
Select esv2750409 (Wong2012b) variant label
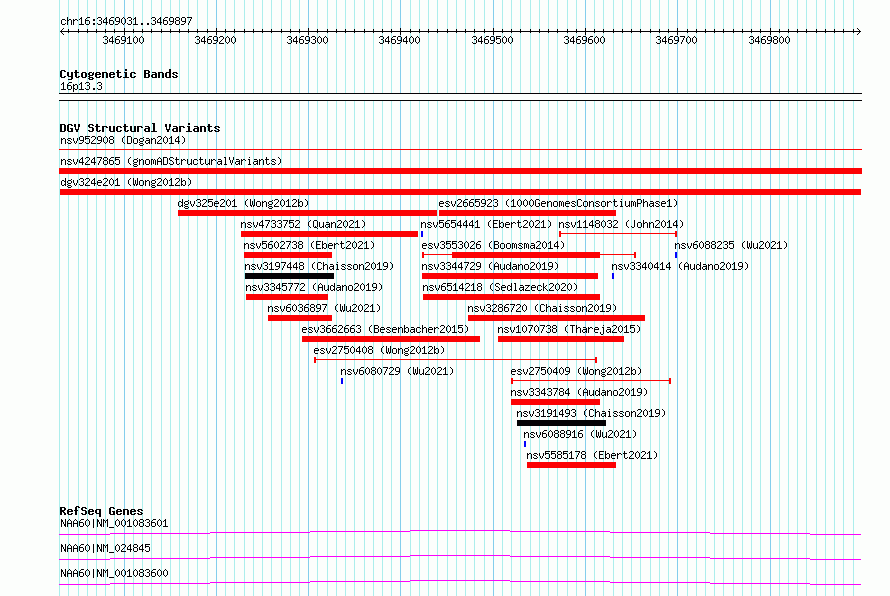(576, 371)
